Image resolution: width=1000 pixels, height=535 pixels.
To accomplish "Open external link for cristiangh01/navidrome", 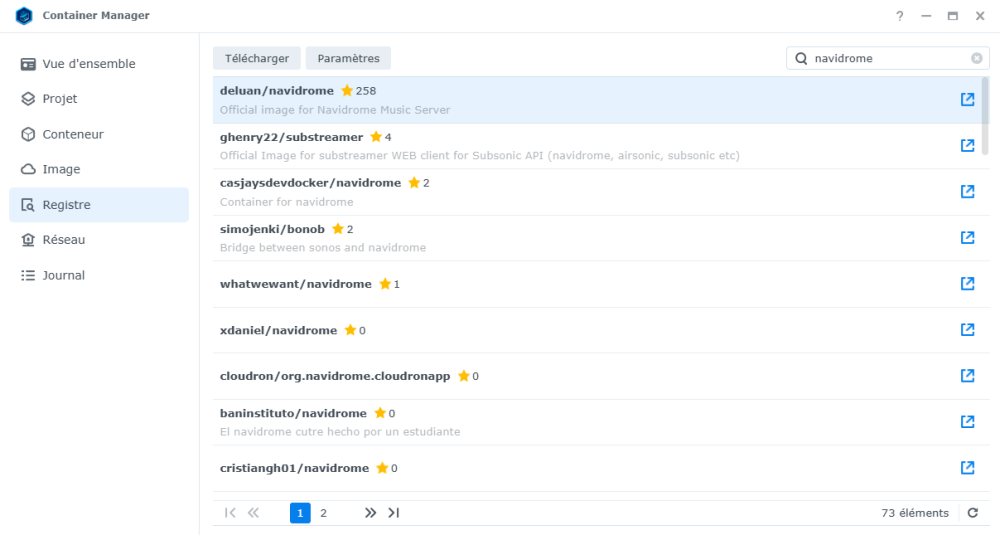I will [967, 467].
